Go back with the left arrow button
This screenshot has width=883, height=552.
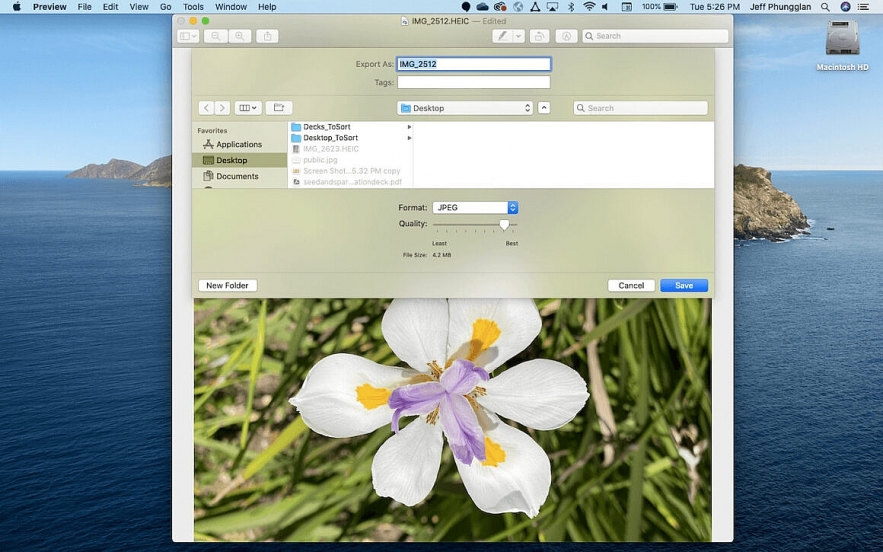[206, 108]
